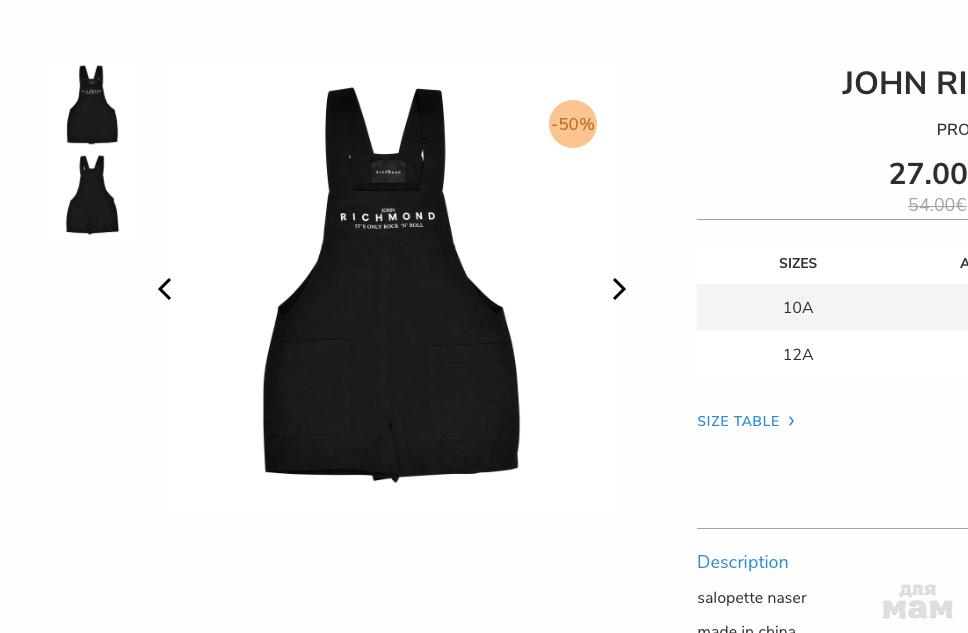Click the 27.00 sale price
Image resolution: width=968 pixels, height=633 pixels.
coord(928,174)
